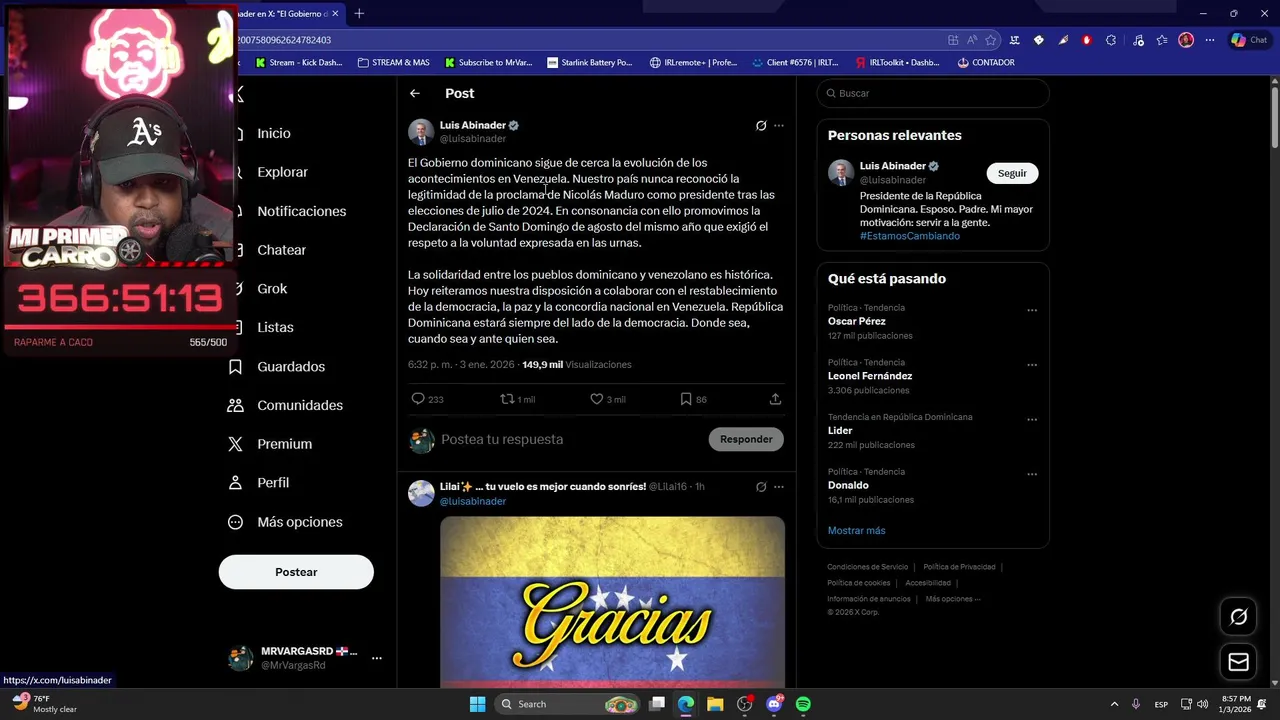Open Grok icon on Lilai reply
This screenshot has width=1280, height=720.
click(x=761, y=487)
